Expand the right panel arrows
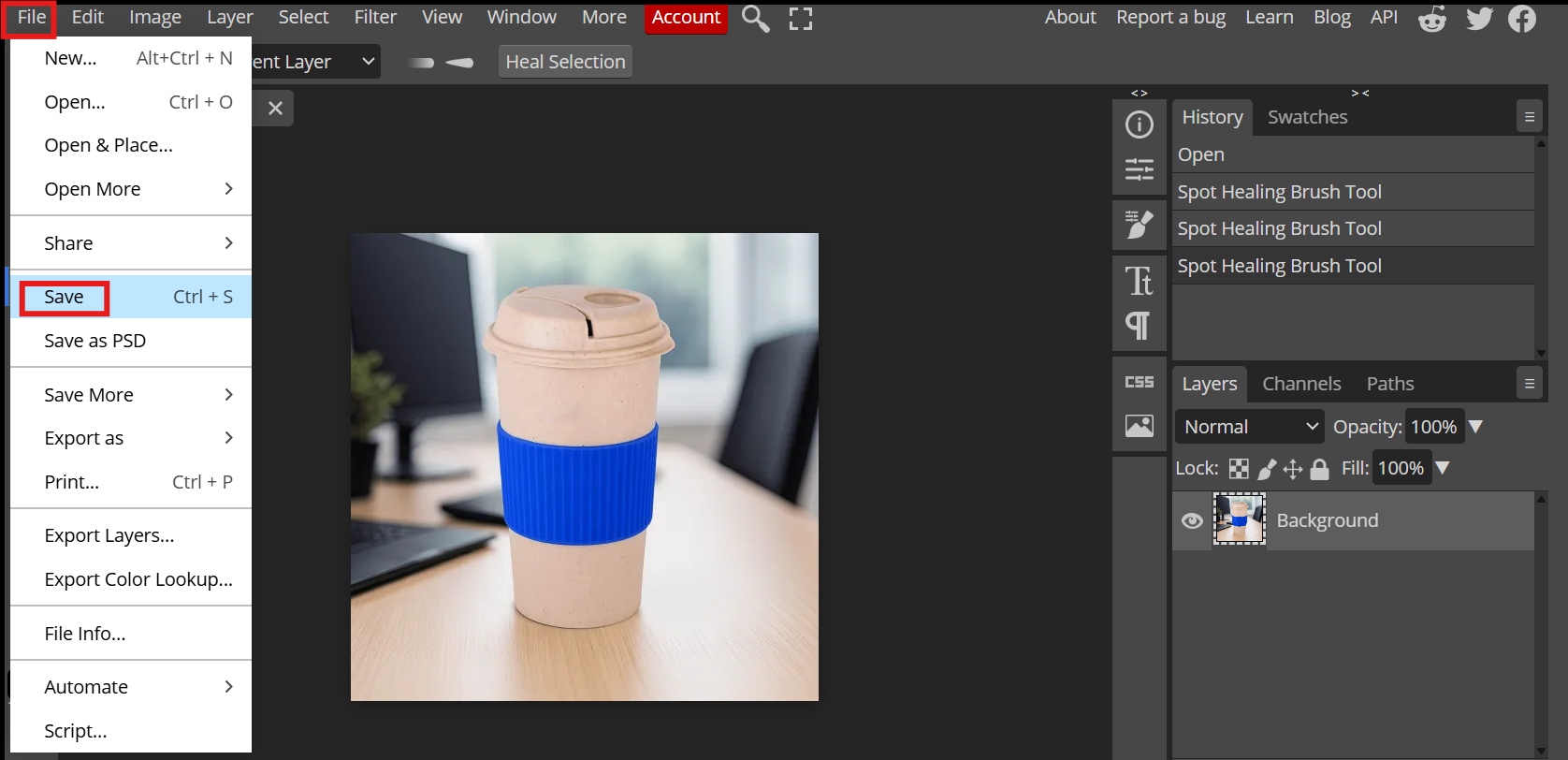The height and width of the screenshot is (760, 1568). [1360, 93]
